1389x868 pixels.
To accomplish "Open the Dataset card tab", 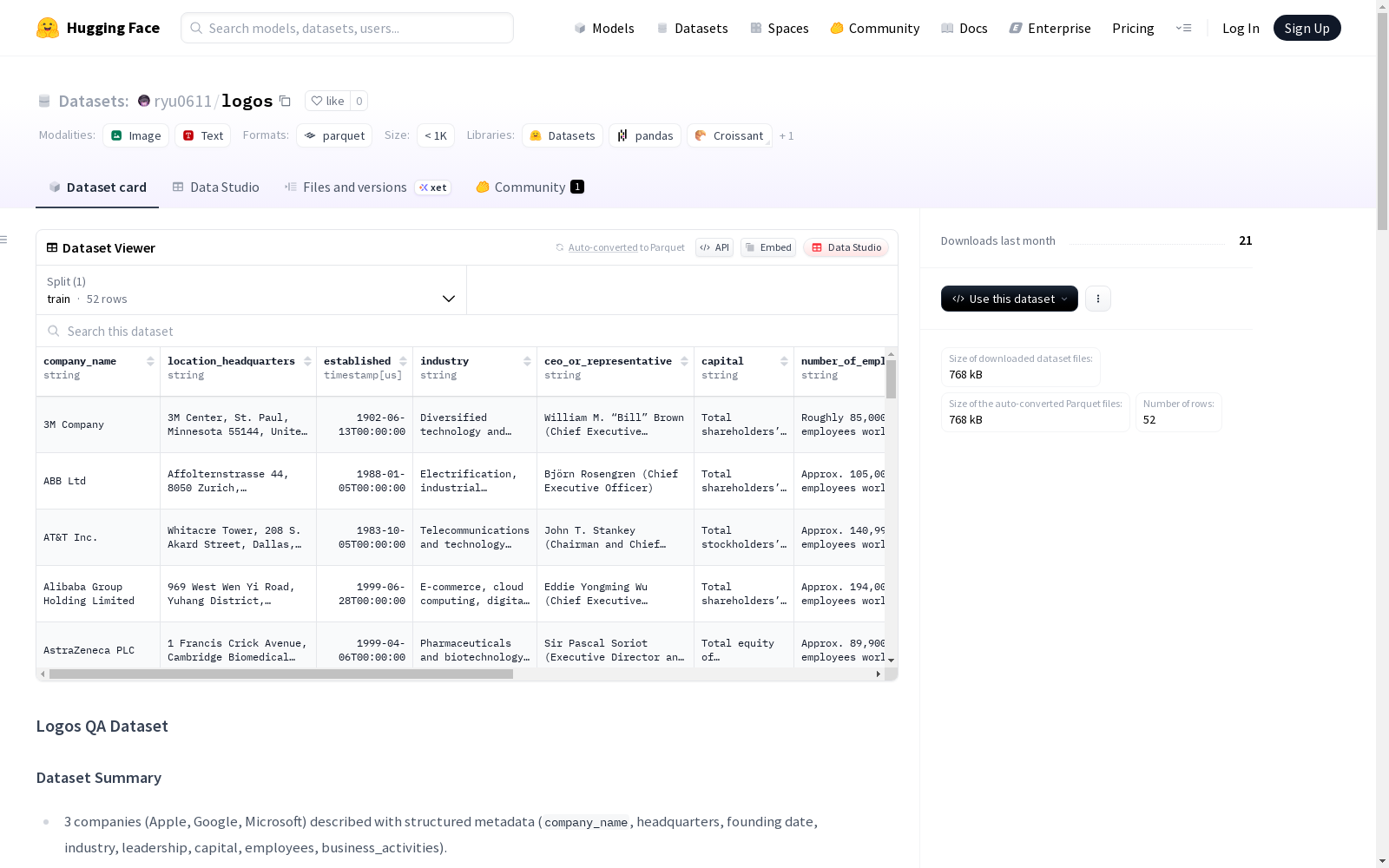I will (x=97, y=187).
